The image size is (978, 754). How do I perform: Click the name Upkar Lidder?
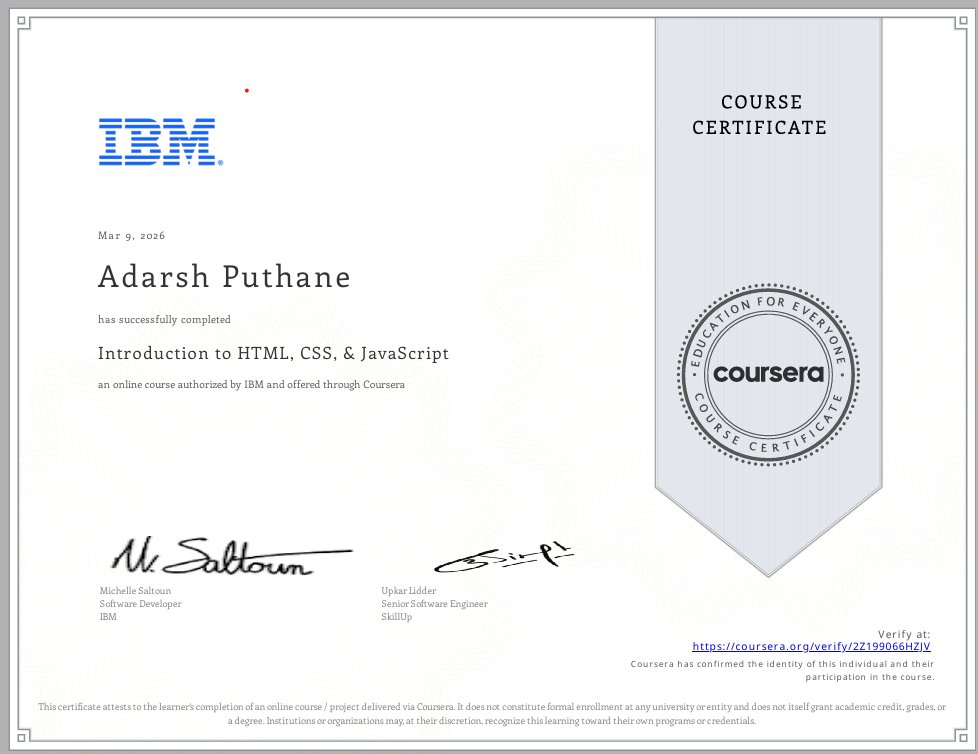(x=409, y=591)
